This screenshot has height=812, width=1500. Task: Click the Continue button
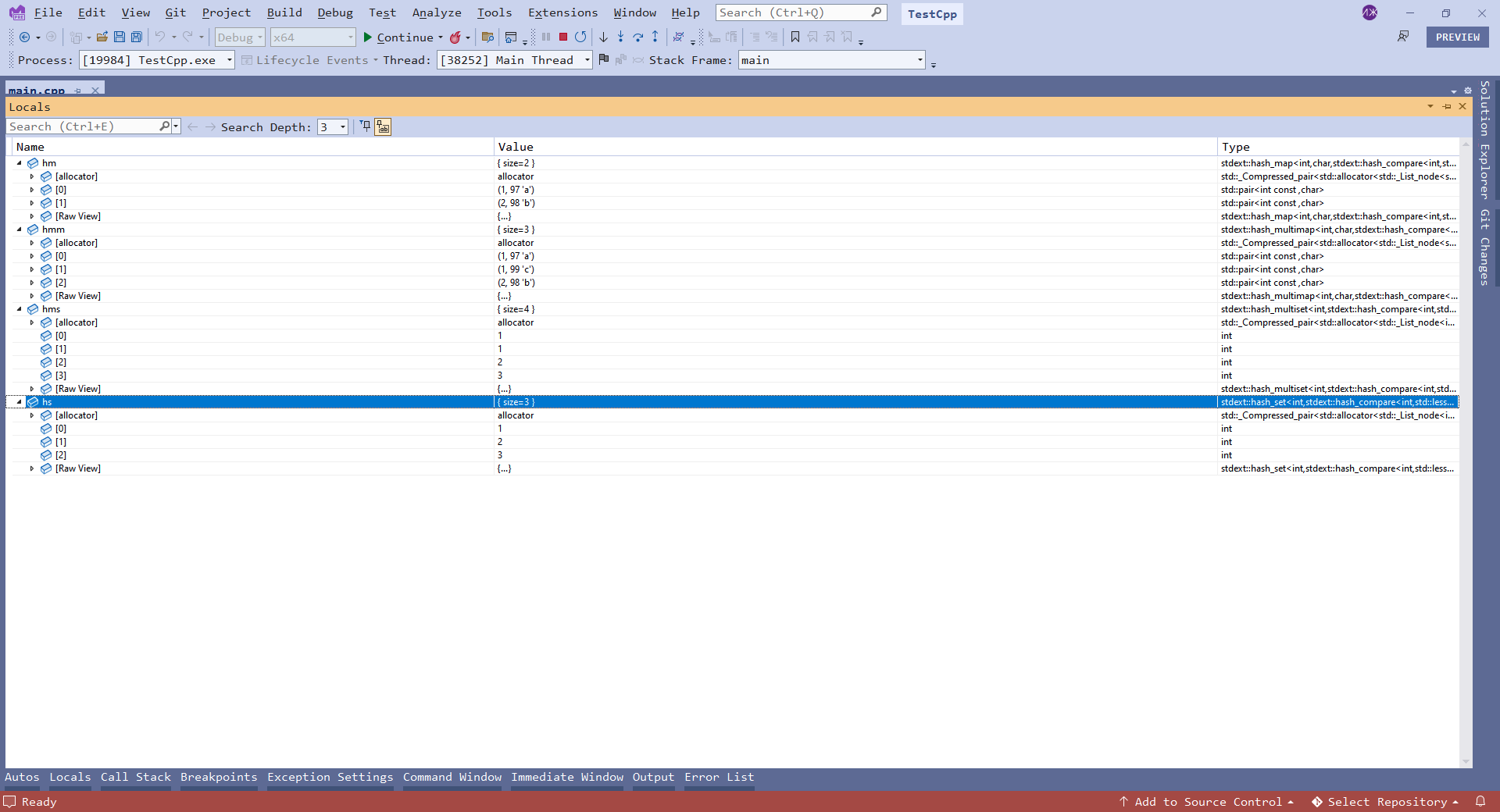point(402,37)
